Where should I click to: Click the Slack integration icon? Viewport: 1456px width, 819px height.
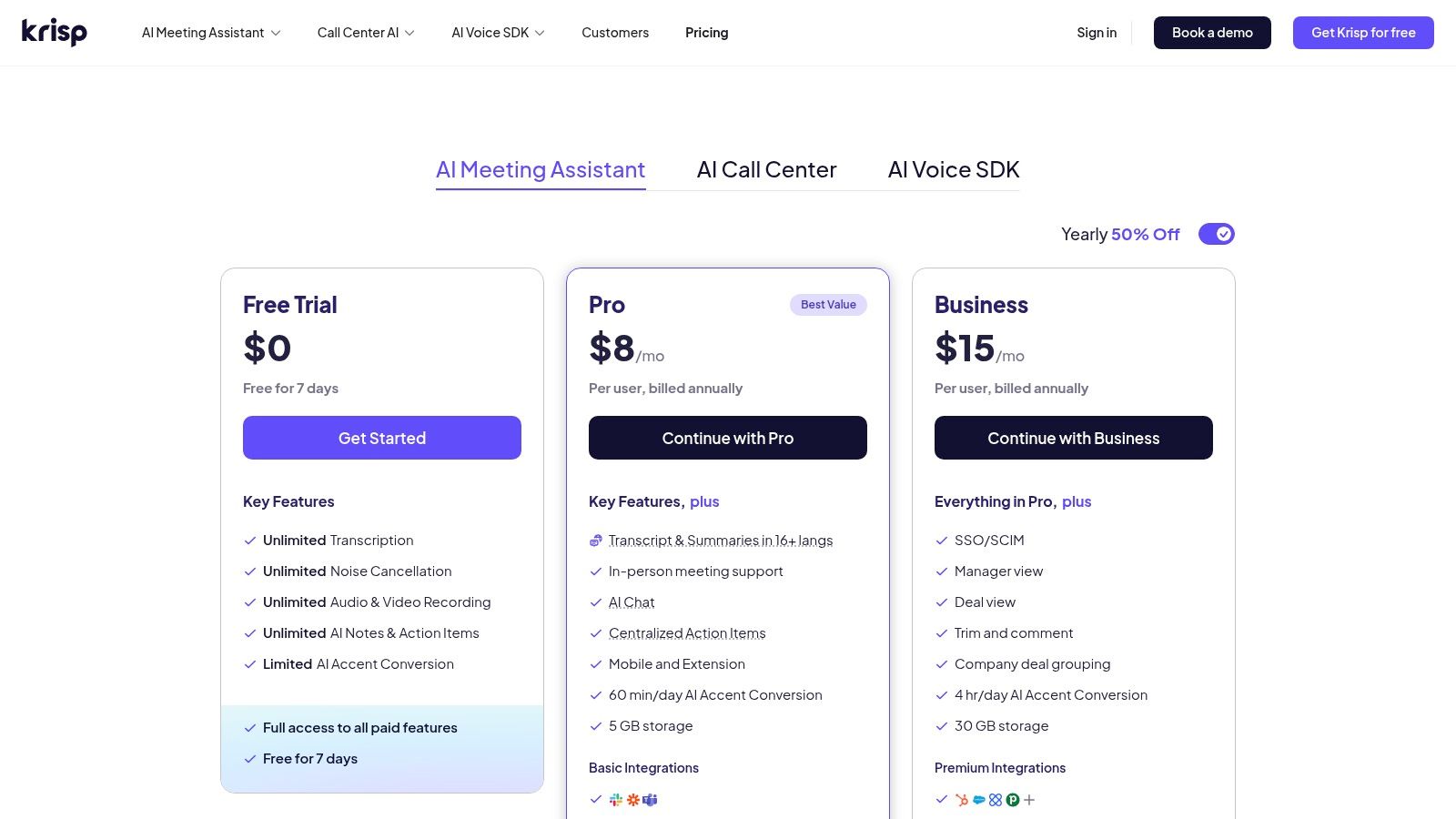616,800
